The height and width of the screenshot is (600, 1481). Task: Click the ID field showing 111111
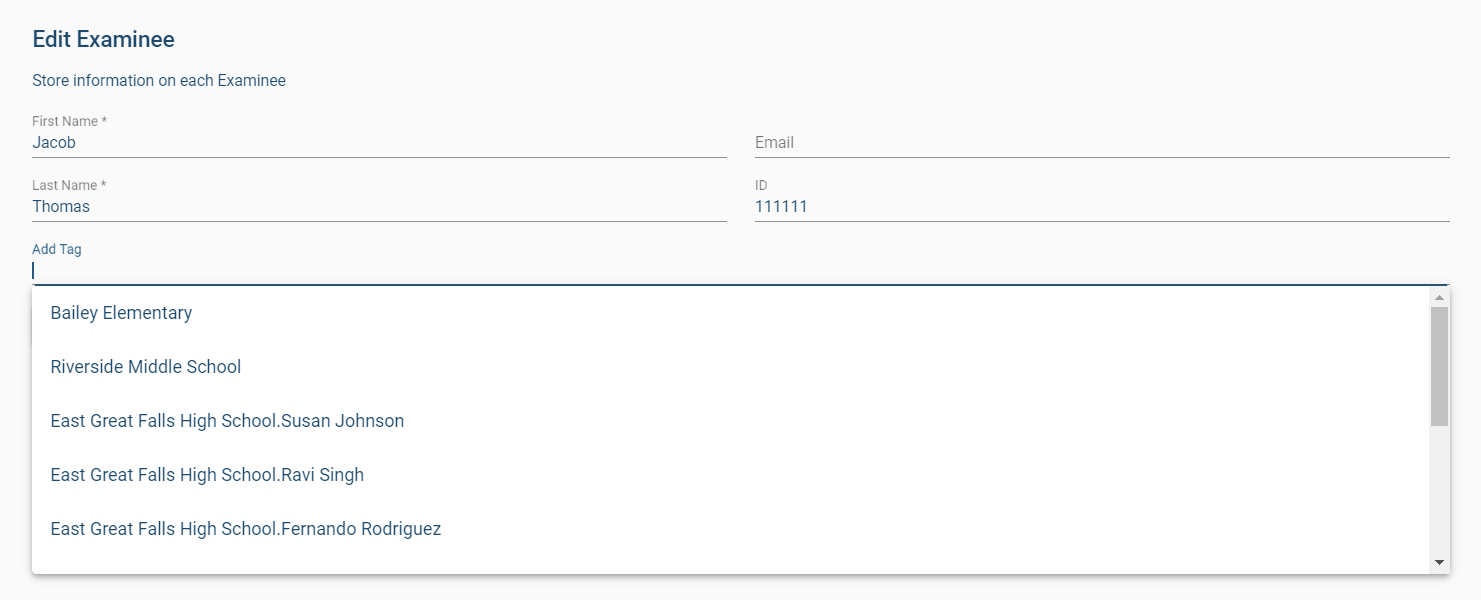click(1101, 207)
